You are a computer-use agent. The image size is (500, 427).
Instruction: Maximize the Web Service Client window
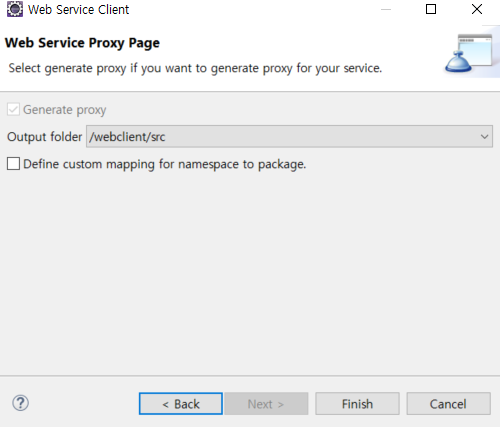pos(431,9)
